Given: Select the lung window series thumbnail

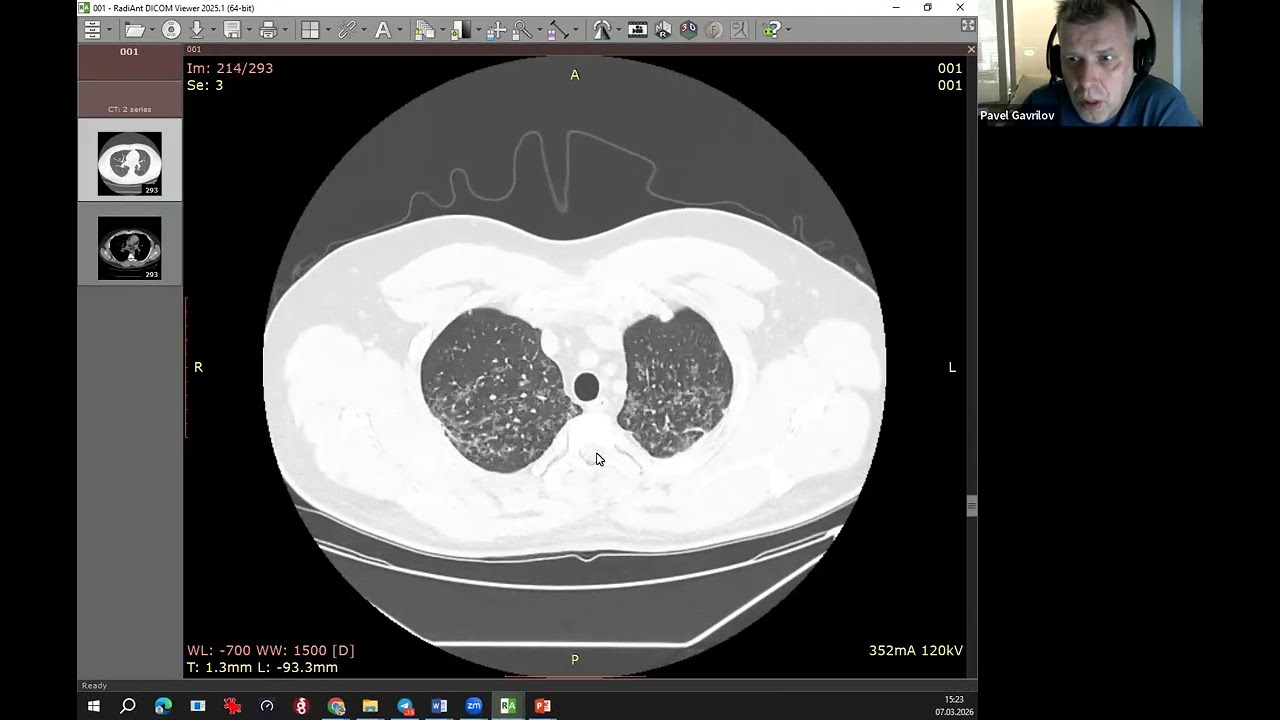Looking at the screenshot, I should click(x=130, y=161).
